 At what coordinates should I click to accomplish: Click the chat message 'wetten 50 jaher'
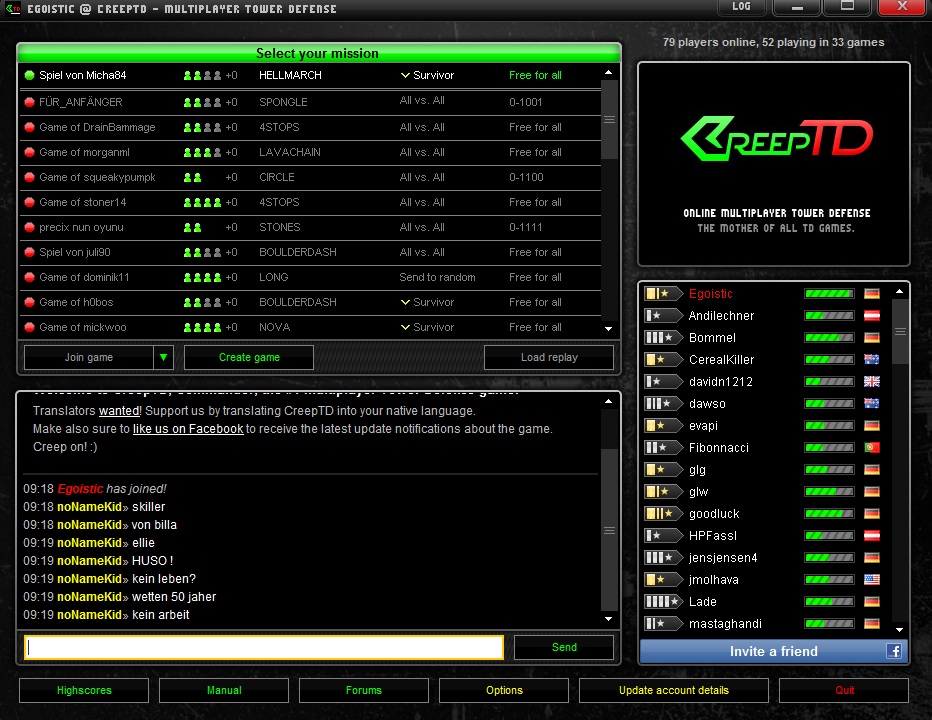click(x=174, y=597)
